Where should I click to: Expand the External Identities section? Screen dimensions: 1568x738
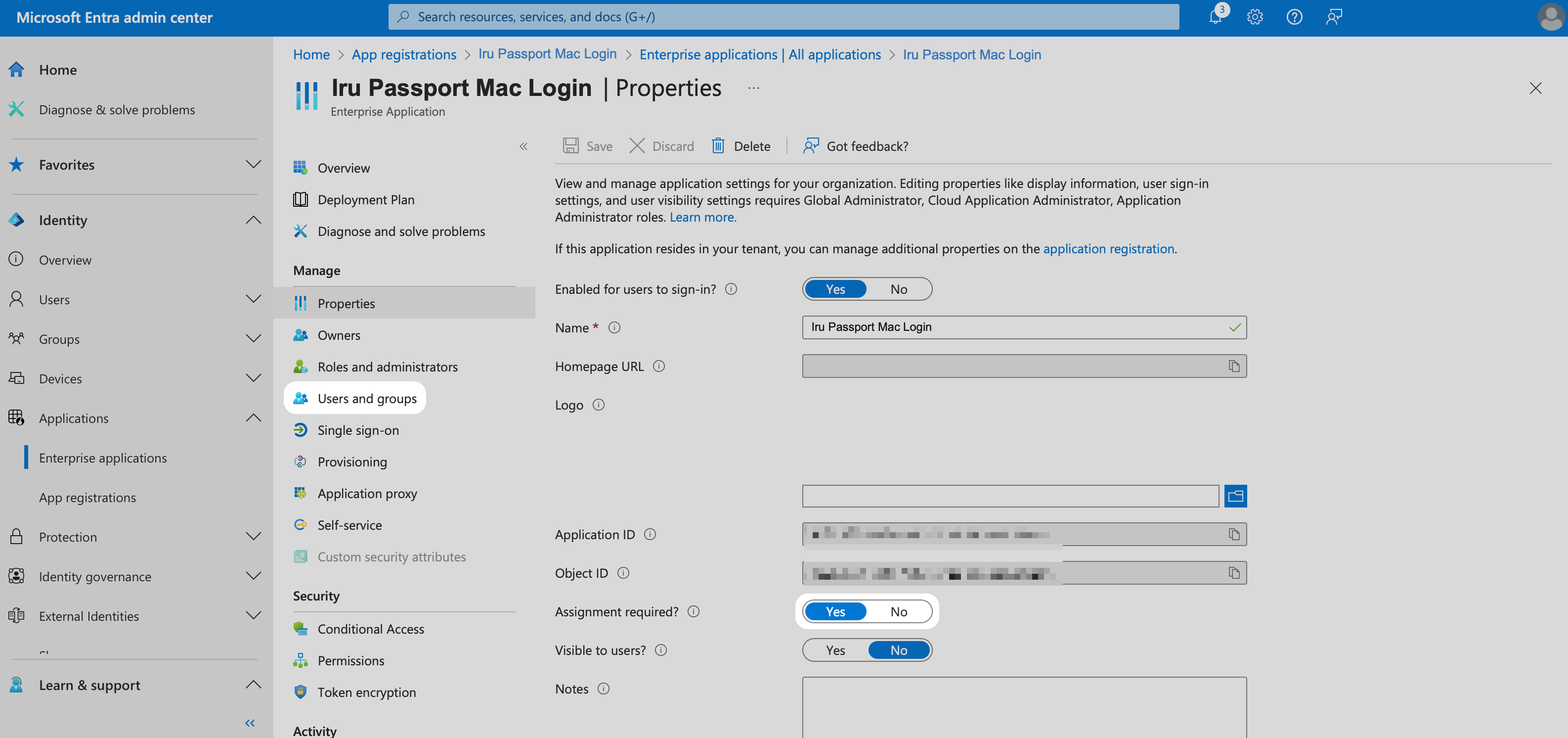click(253, 616)
